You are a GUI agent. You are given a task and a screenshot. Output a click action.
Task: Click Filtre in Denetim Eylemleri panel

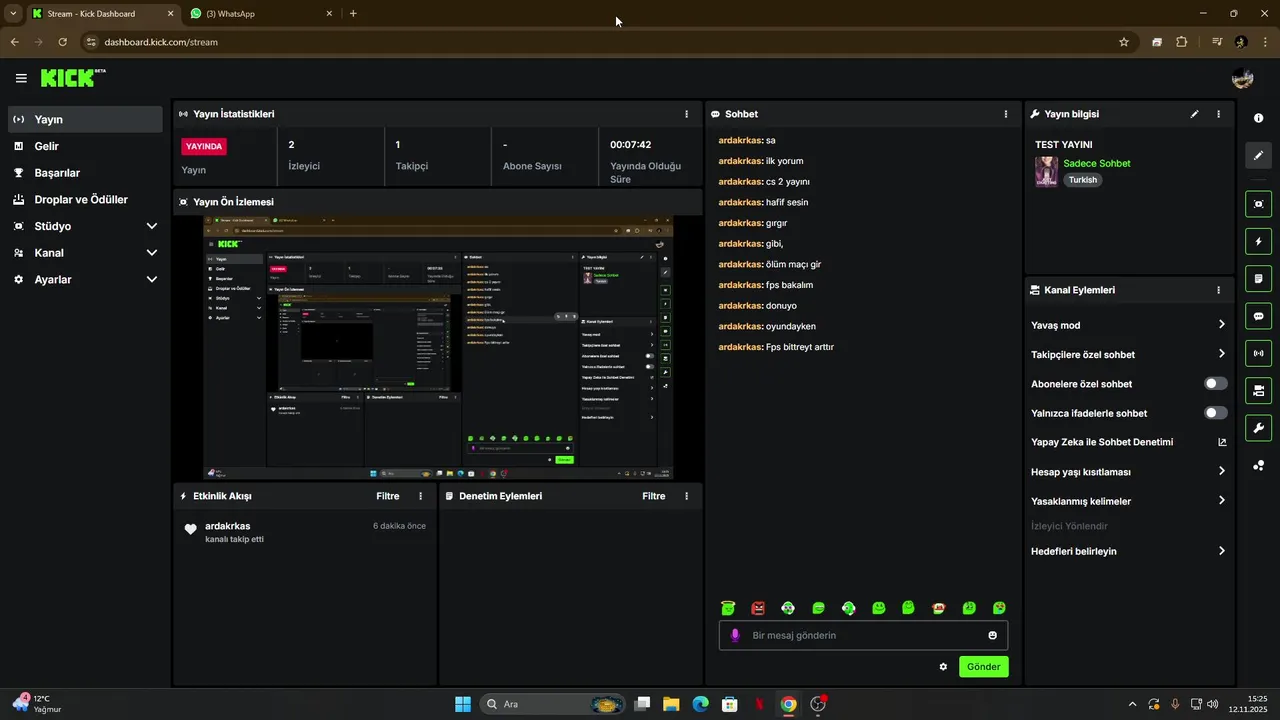point(654,496)
